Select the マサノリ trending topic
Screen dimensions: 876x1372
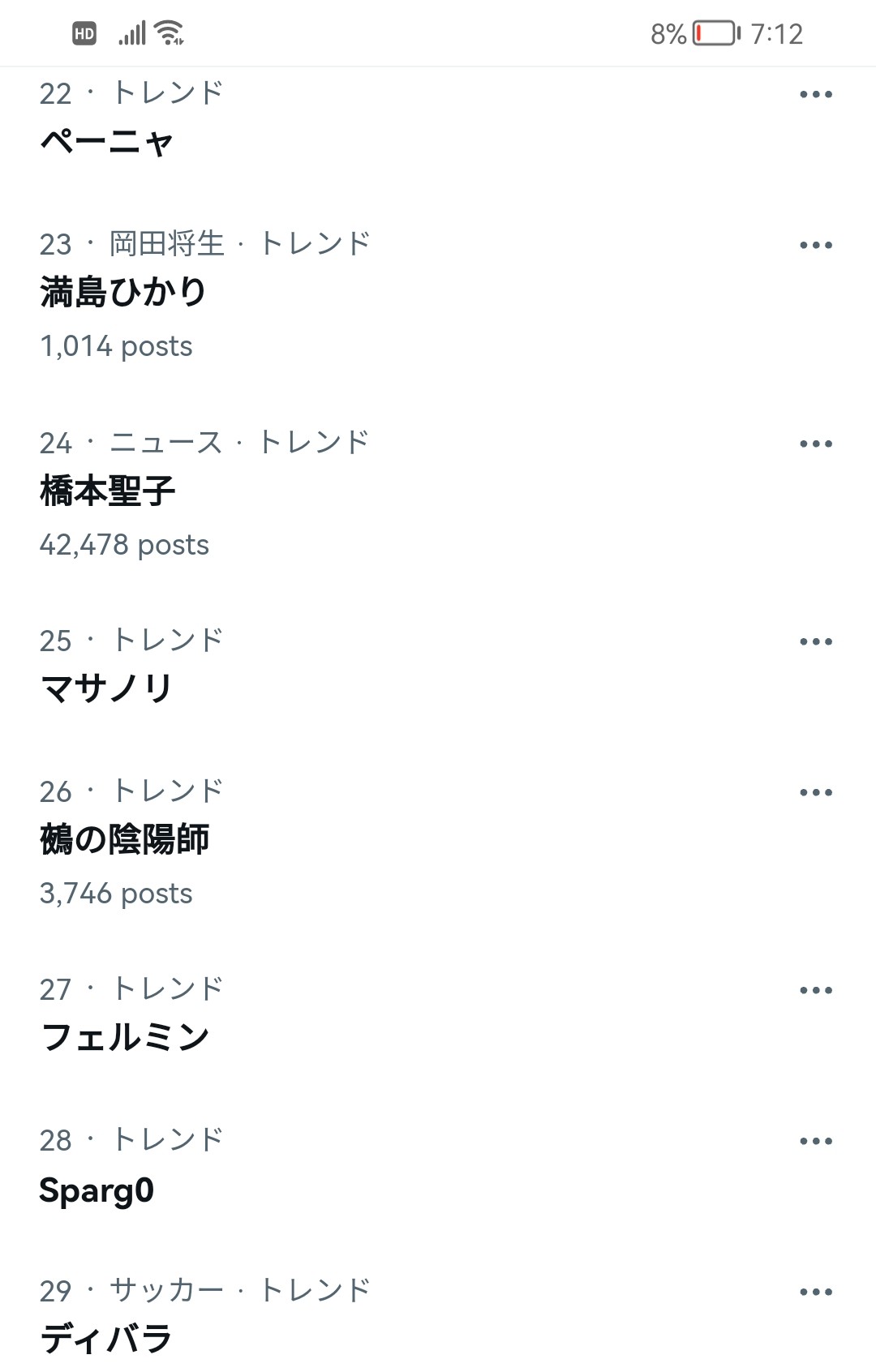pyautogui.click(x=107, y=689)
